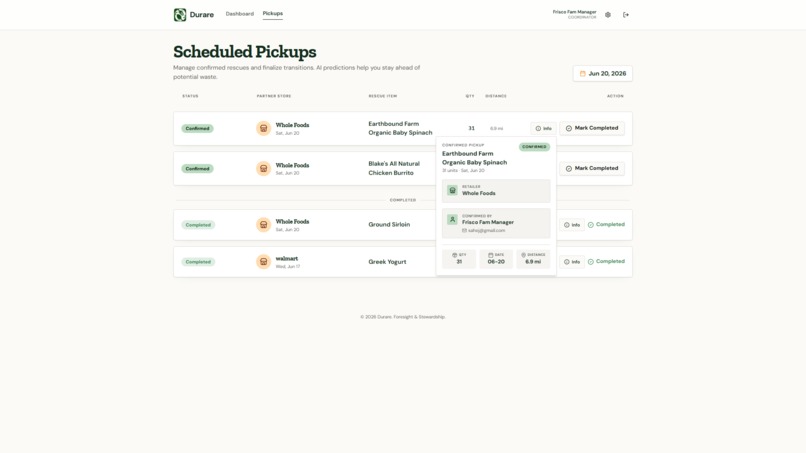
Task: Click walmart store name
Action: [x=286, y=259]
